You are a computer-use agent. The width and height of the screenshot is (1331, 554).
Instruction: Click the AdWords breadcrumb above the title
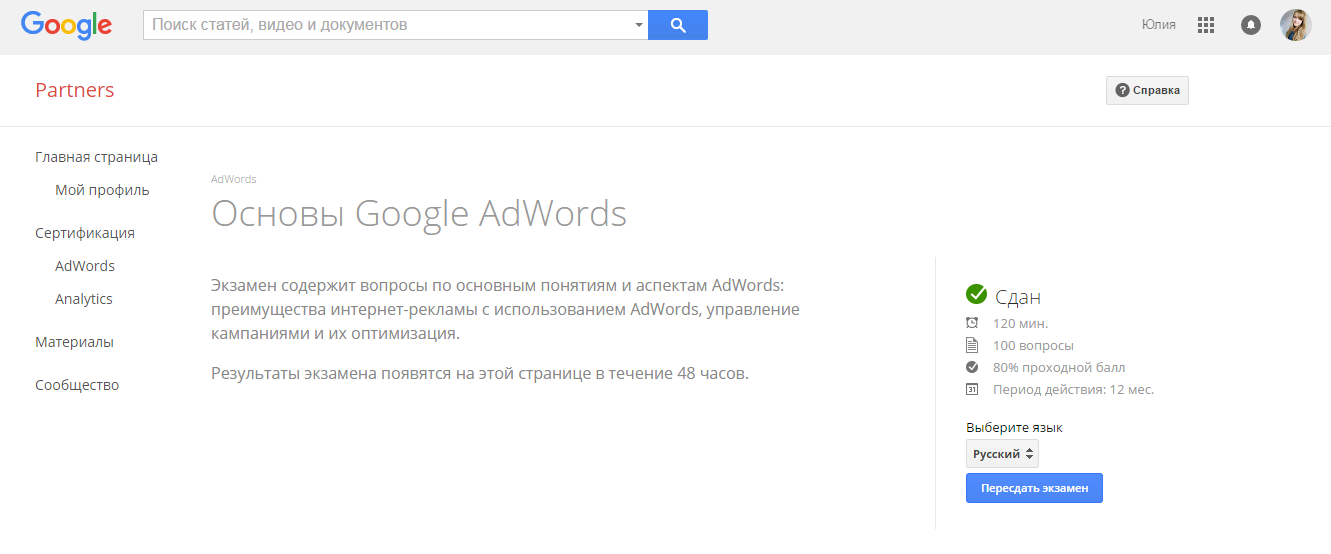pos(234,179)
